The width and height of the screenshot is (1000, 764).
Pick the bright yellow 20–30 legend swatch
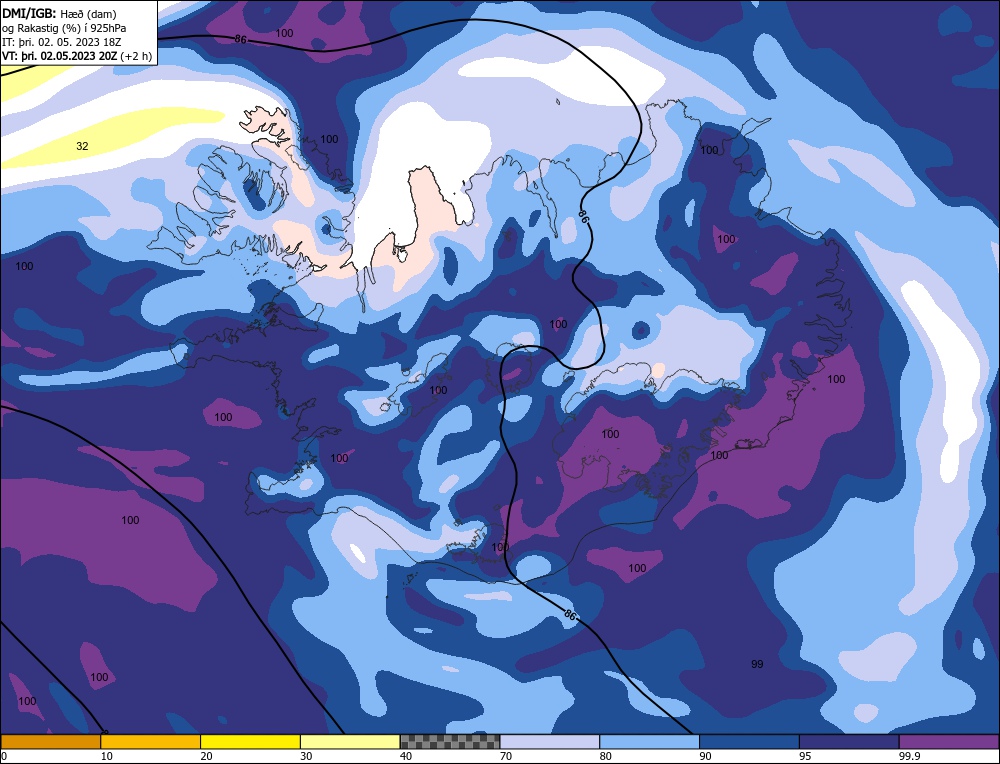pos(250,742)
